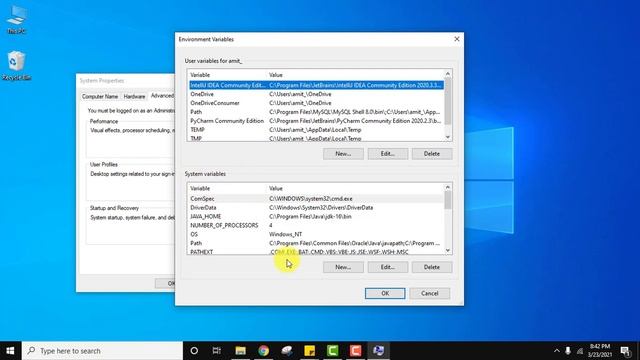Screen dimensions: 640x360
Task: Select the JAVA_HOME system variable
Action: (316, 217)
